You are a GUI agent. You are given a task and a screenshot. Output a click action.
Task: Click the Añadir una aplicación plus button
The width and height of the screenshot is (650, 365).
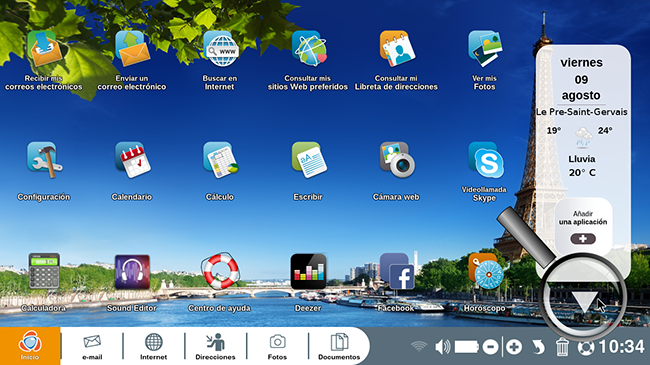(583, 239)
